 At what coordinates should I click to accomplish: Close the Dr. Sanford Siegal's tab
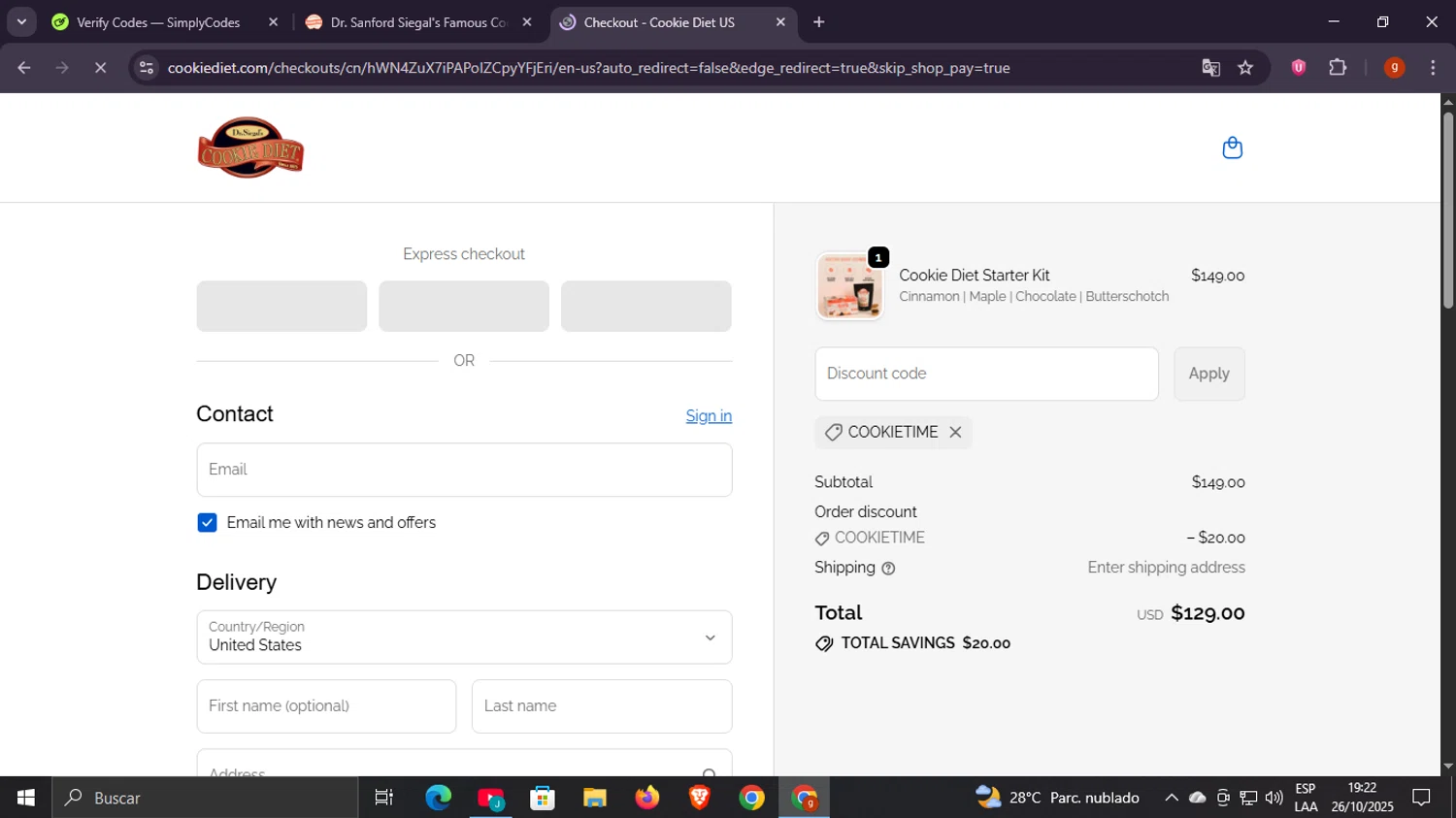[x=527, y=21]
